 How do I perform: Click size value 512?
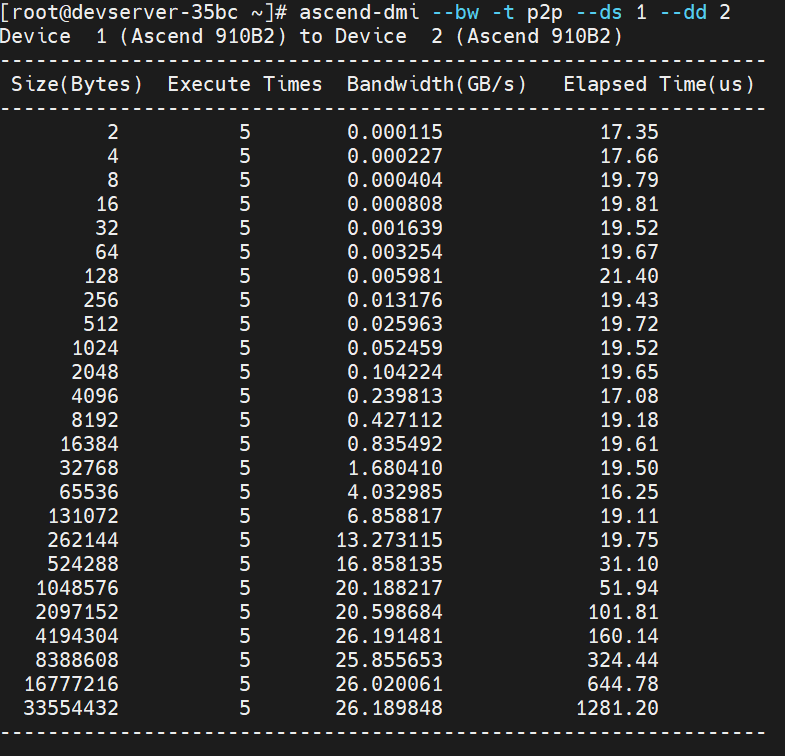101,324
